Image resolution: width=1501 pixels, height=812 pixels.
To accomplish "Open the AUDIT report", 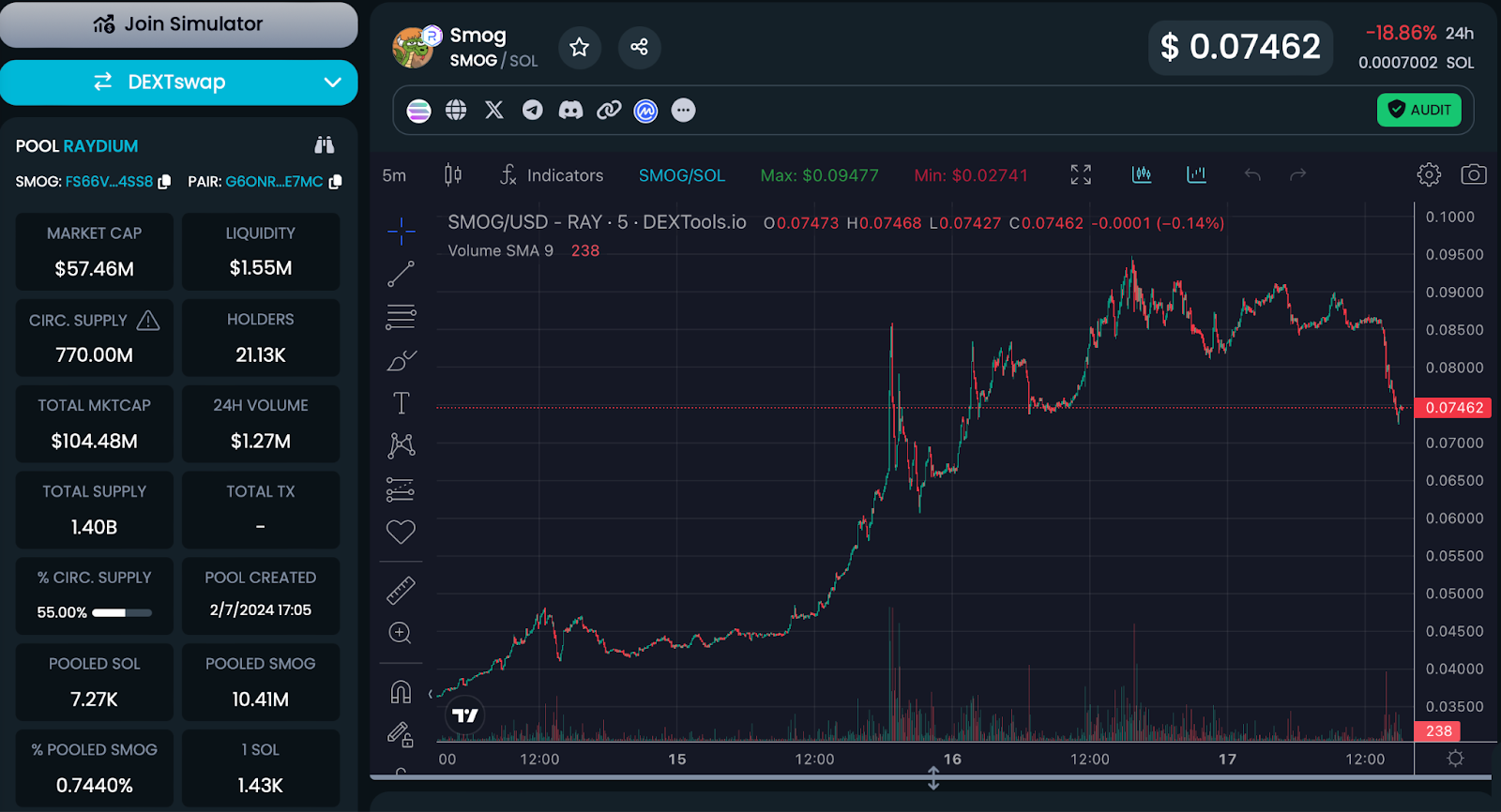I will click(1419, 110).
